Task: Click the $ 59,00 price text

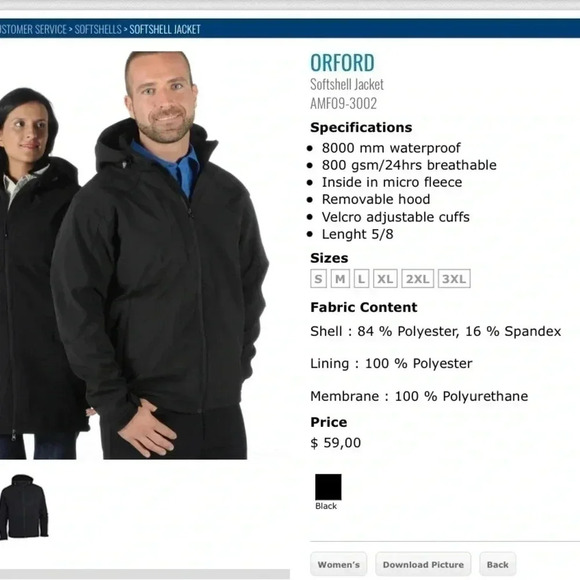Action: (335, 443)
